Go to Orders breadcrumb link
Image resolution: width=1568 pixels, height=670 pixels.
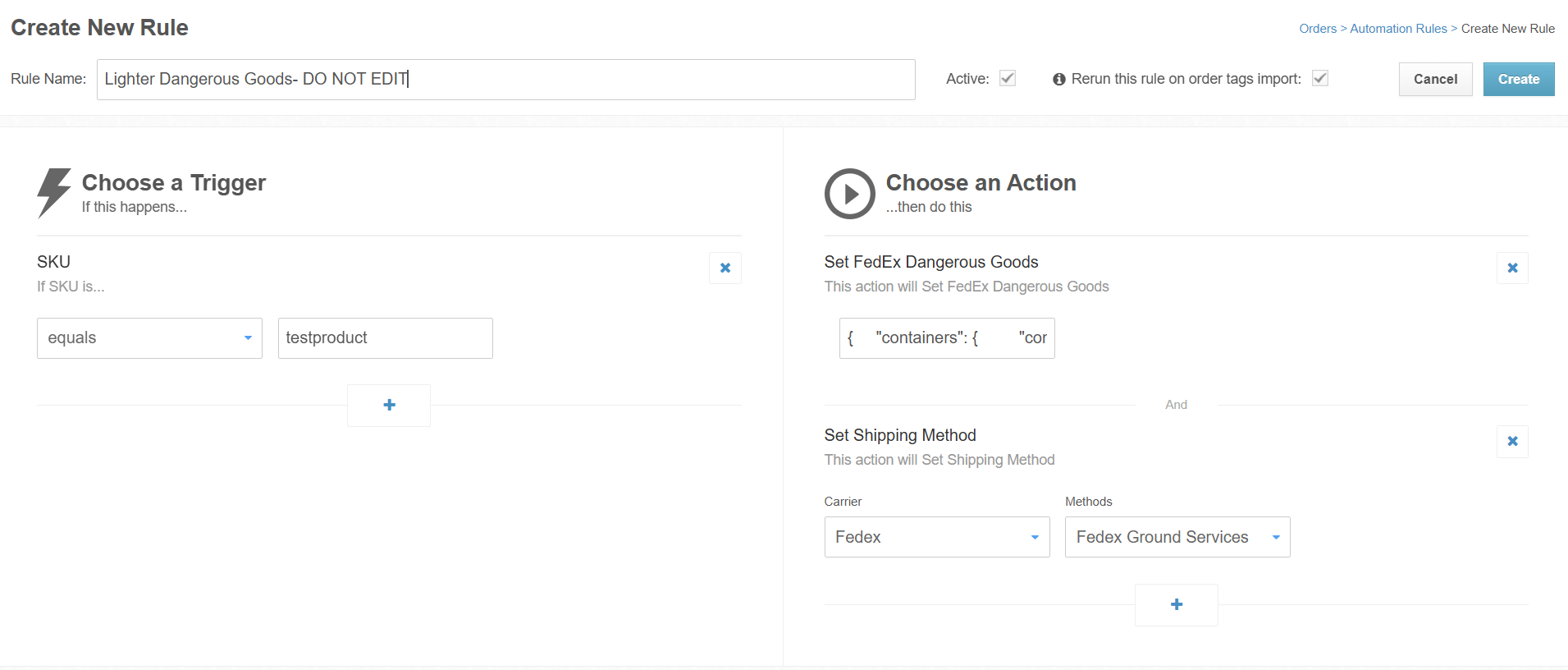(1318, 29)
